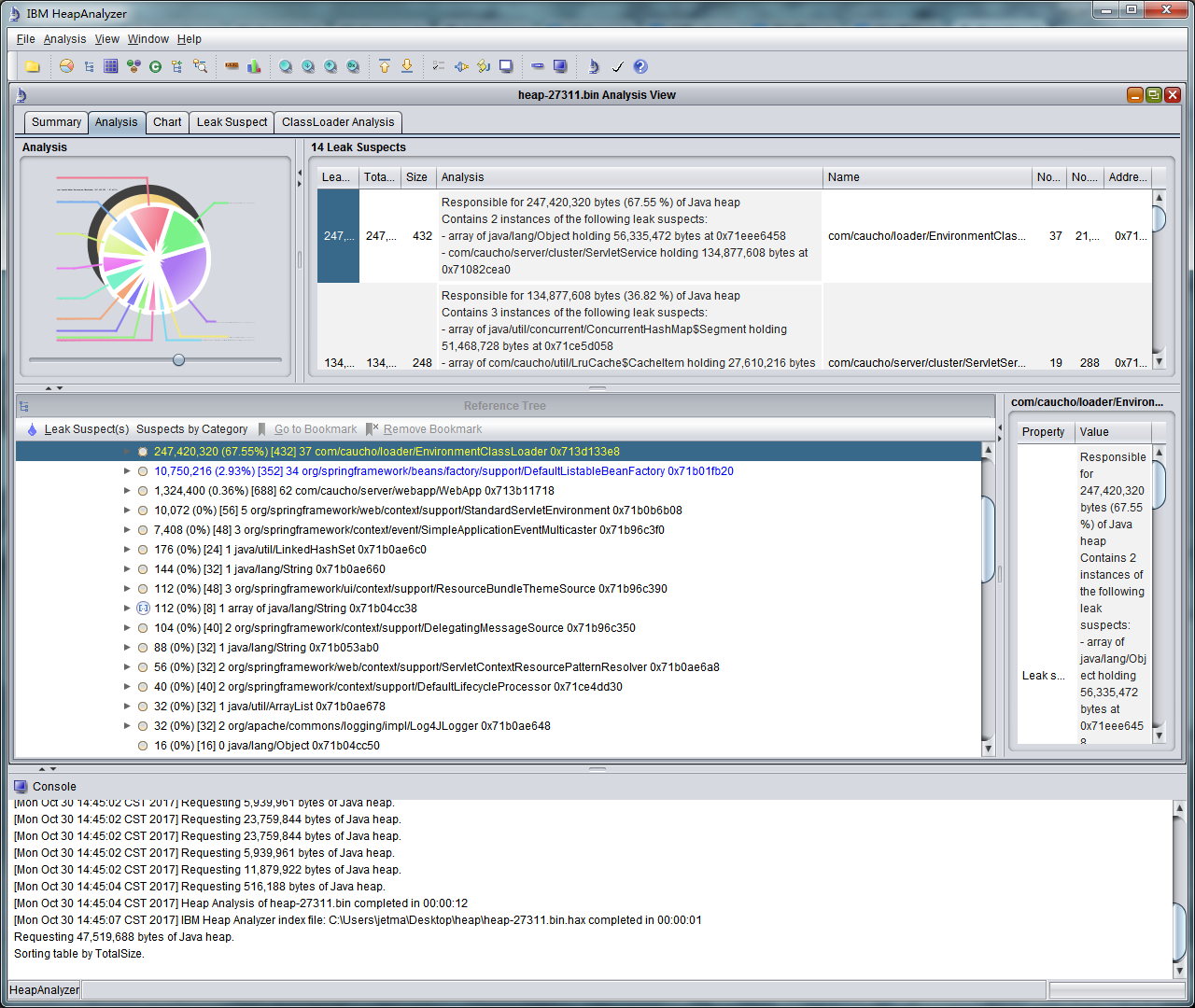Sort leak suspects by Size column header

416,177
